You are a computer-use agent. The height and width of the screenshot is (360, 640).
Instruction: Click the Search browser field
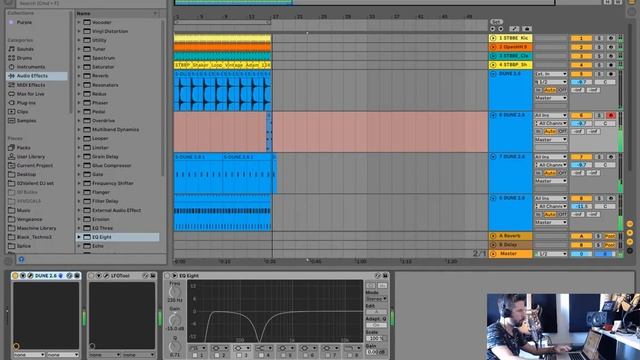(x=90, y=3)
